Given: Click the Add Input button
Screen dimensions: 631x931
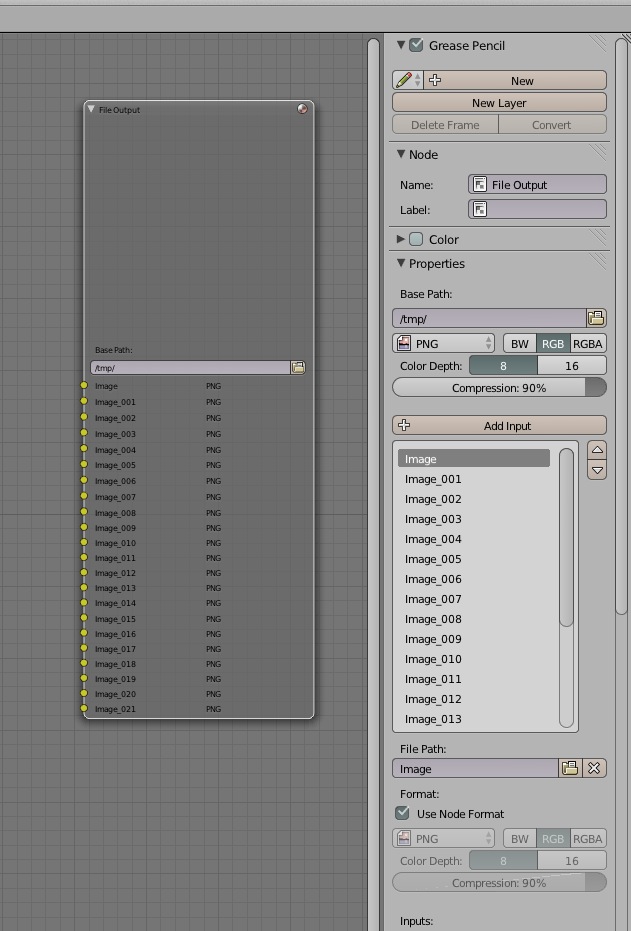Looking at the screenshot, I should [x=499, y=426].
